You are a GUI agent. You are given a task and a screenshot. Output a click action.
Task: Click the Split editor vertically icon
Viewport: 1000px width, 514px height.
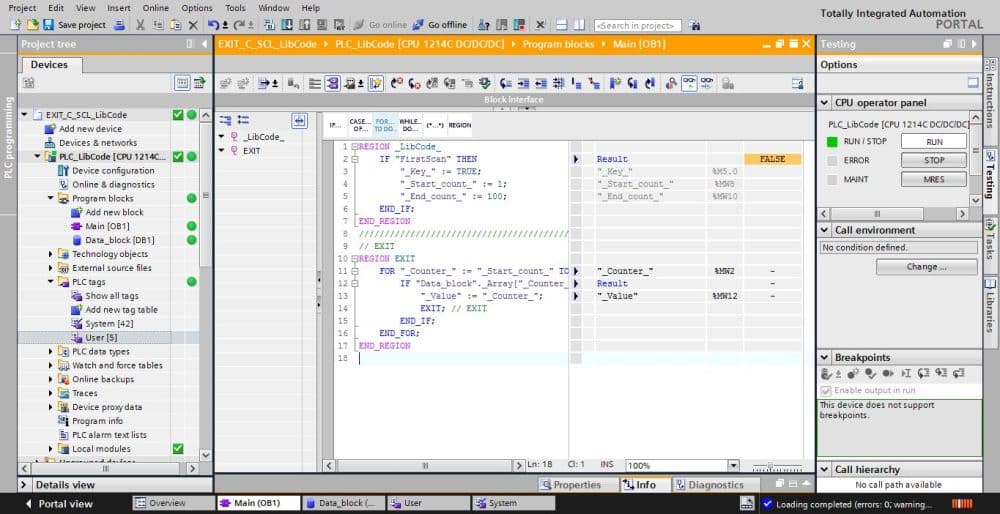(579, 25)
